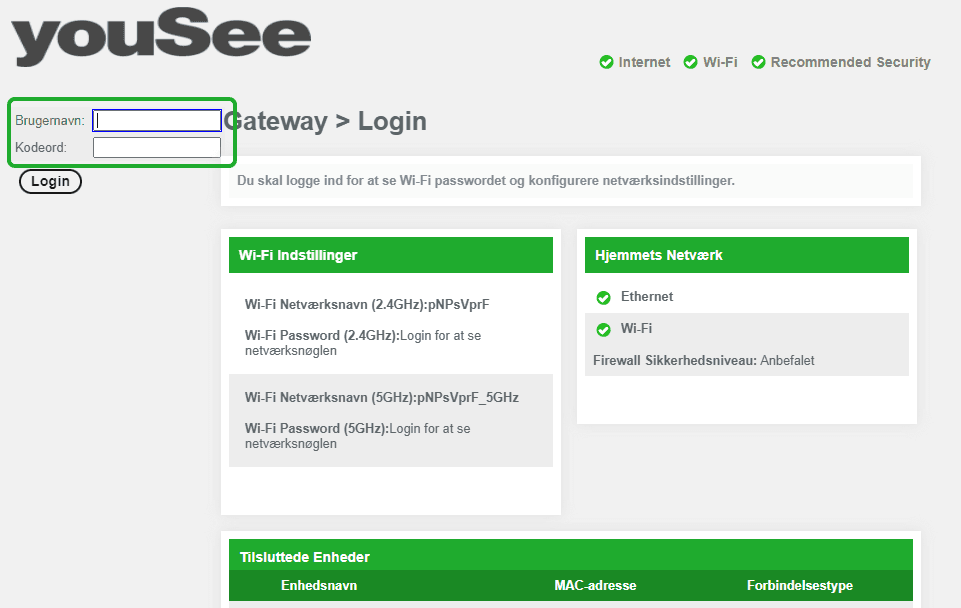
Task: Select the Wi-Fi Indstillinger panel header
Action: [299, 255]
